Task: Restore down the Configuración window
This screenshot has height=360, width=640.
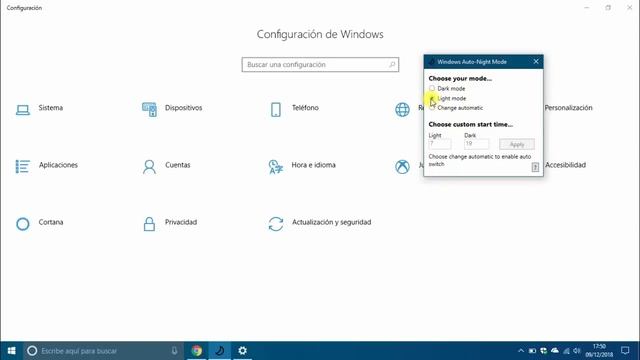Action: 608,8
